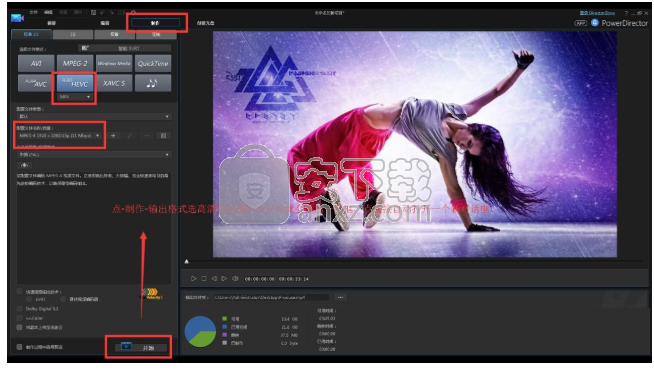This screenshot has width=654, height=372.
Task: Click the Intelligent SVRT button
Action: [129, 48]
